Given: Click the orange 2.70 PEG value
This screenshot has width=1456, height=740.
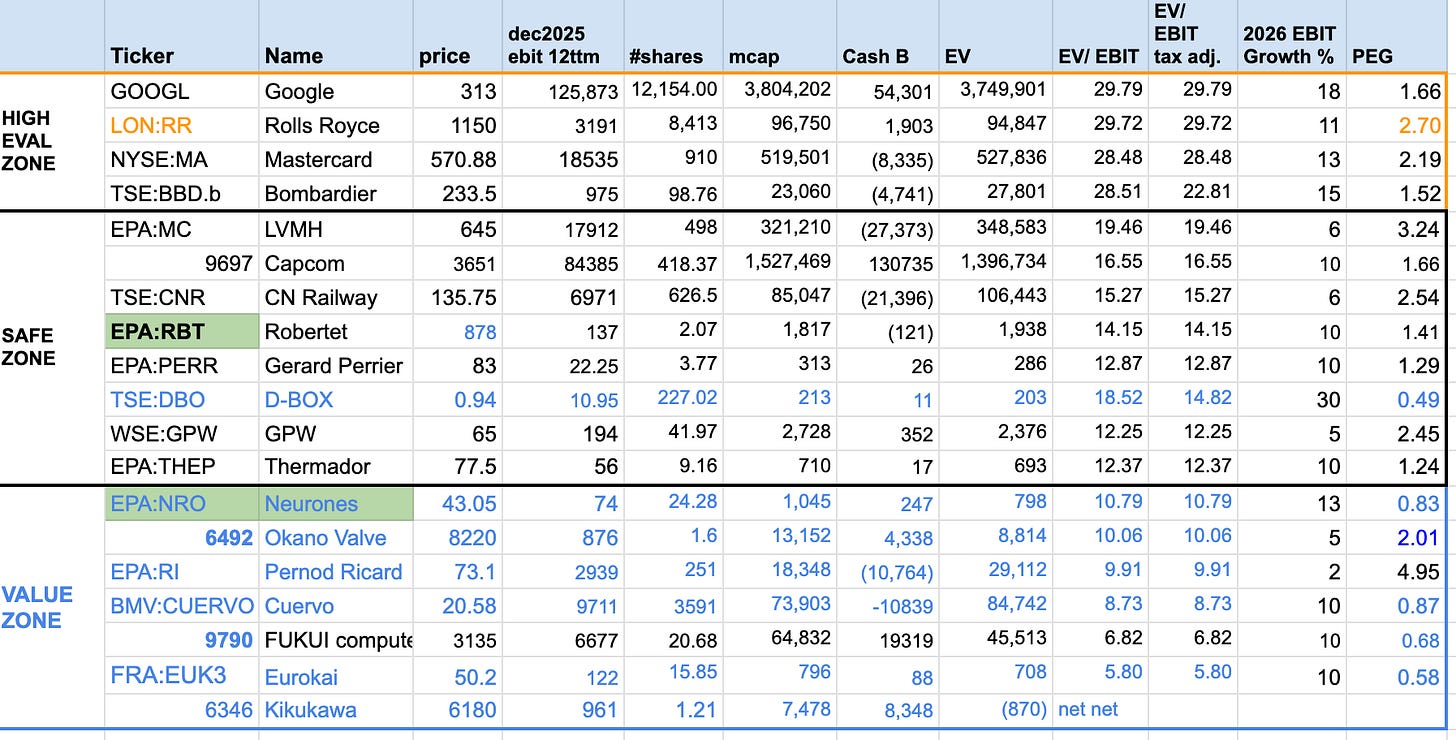Looking at the screenshot, I should [1420, 126].
